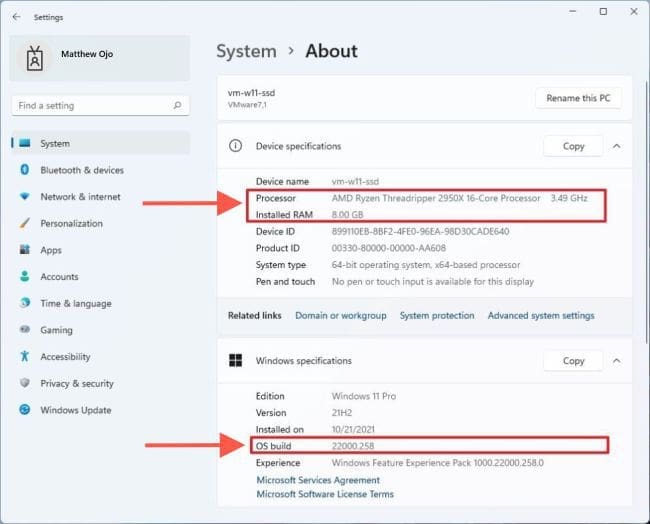The width and height of the screenshot is (650, 524).
Task: Click the Bluetooth & devices icon
Action: pos(25,170)
